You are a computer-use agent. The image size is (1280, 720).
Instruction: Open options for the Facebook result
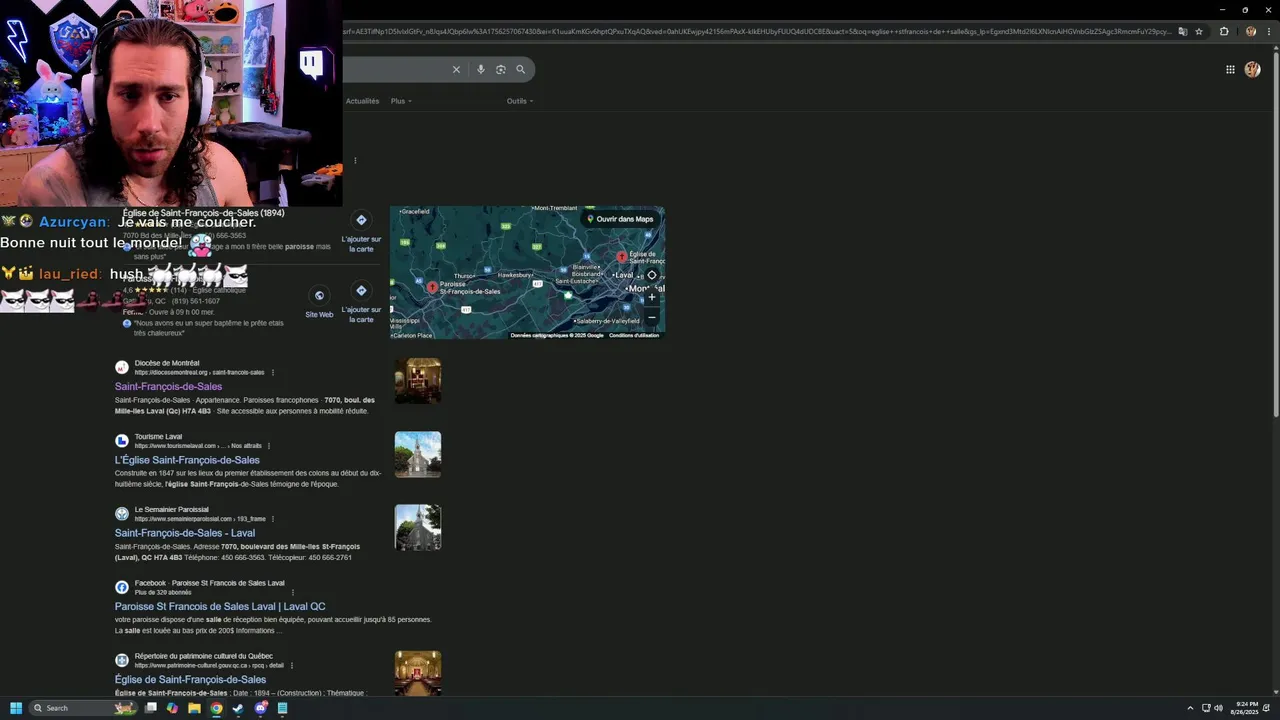pyautogui.click(x=293, y=592)
